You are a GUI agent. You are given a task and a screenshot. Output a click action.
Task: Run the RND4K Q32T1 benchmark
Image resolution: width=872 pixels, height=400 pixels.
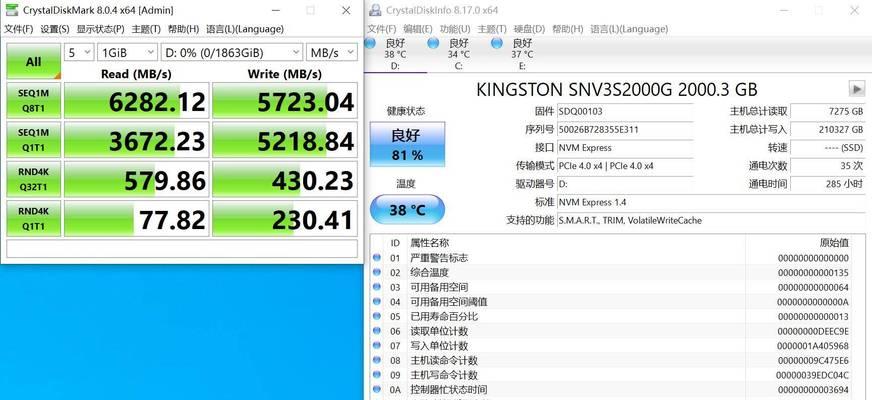[33, 179]
